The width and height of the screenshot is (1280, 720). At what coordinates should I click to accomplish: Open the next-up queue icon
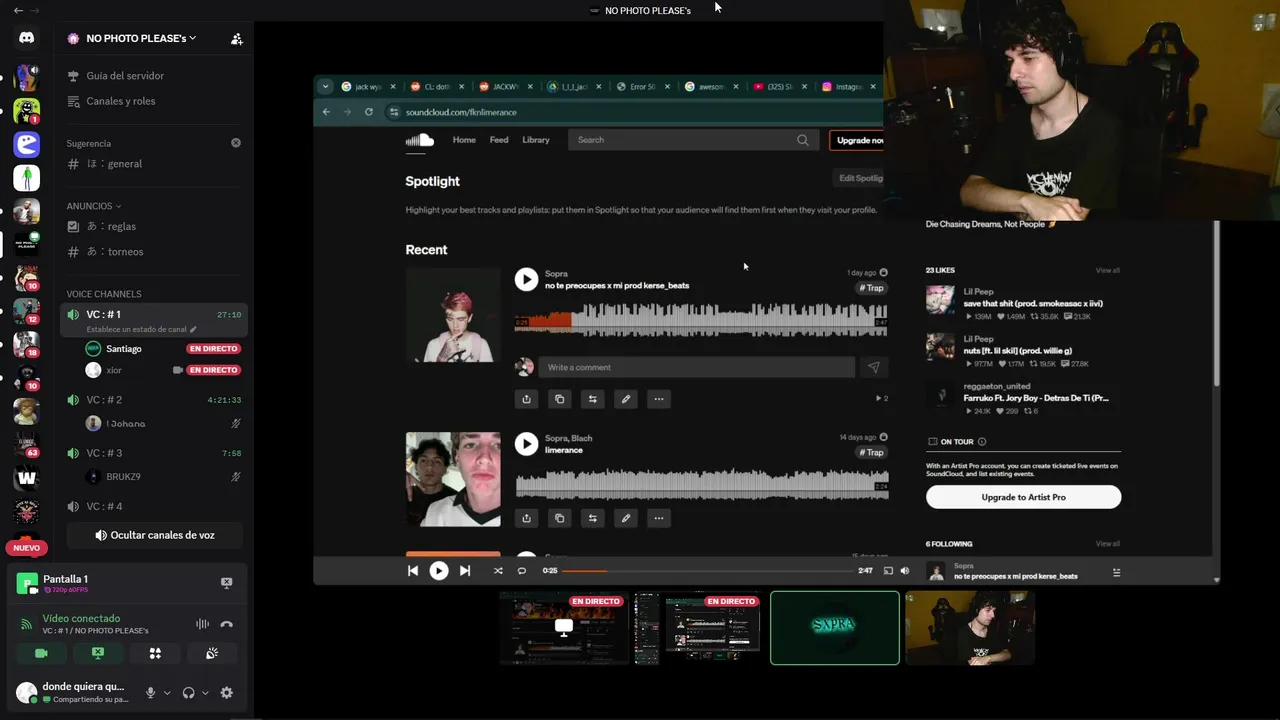pyautogui.click(x=1116, y=573)
